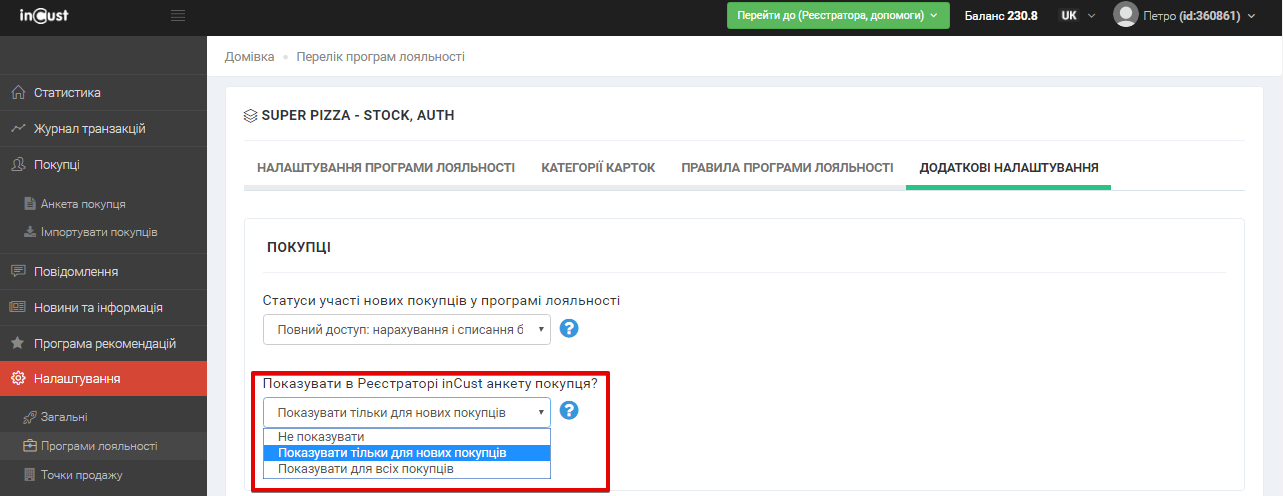
Task: Open Журнал транзакцій in the sidebar
Action: [x=103, y=129]
